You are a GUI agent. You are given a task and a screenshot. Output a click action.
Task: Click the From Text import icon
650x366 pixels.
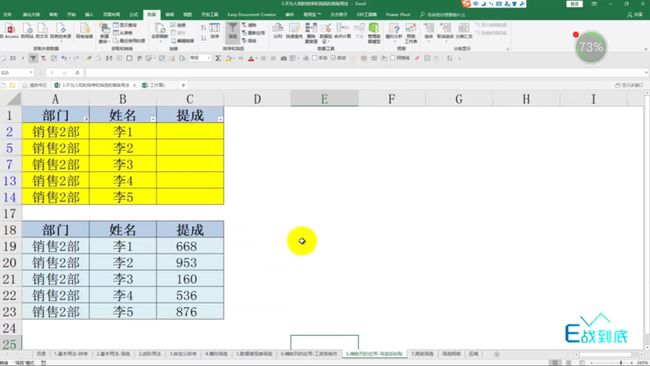point(42,30)
